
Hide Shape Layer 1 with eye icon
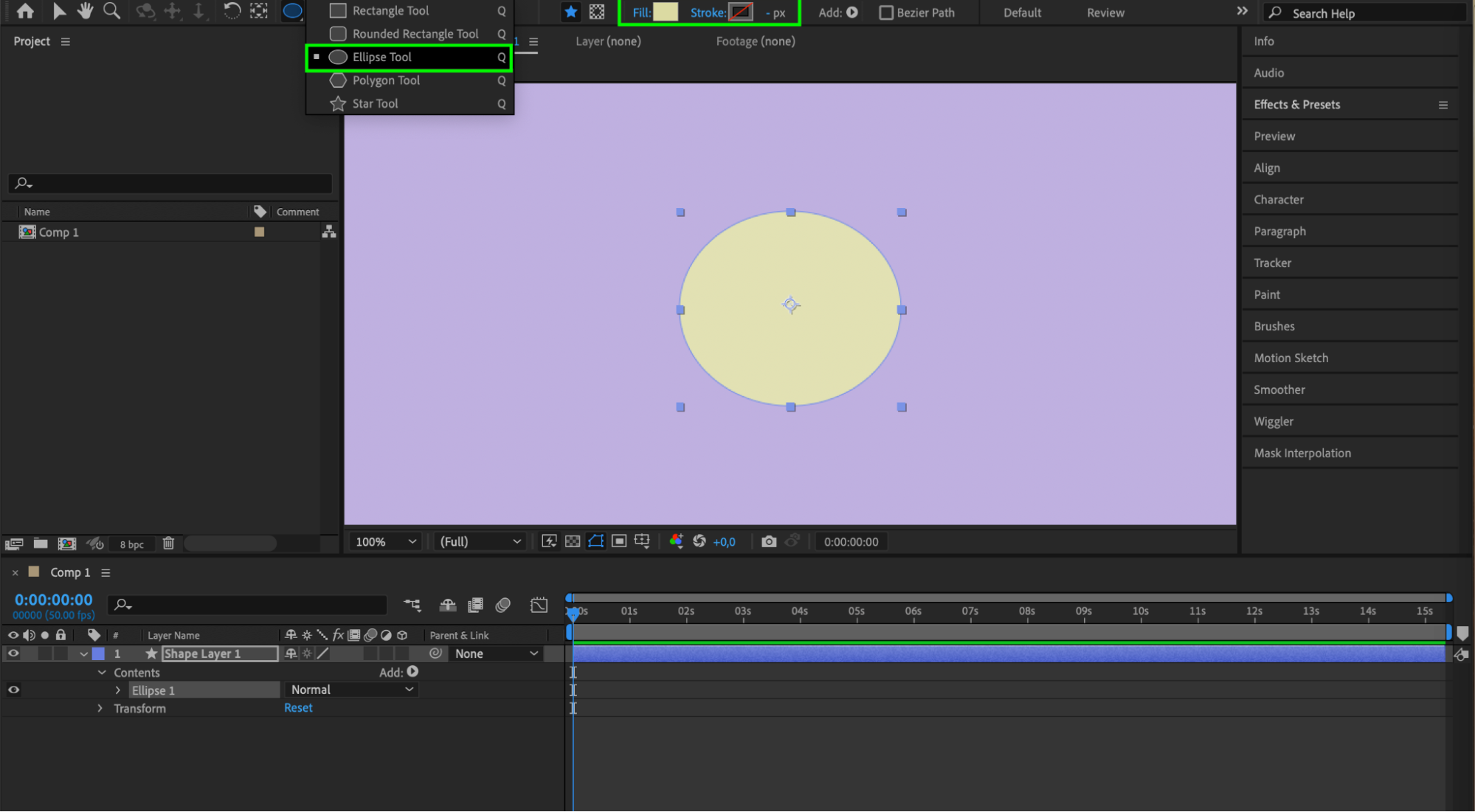[x=13, y=653]
